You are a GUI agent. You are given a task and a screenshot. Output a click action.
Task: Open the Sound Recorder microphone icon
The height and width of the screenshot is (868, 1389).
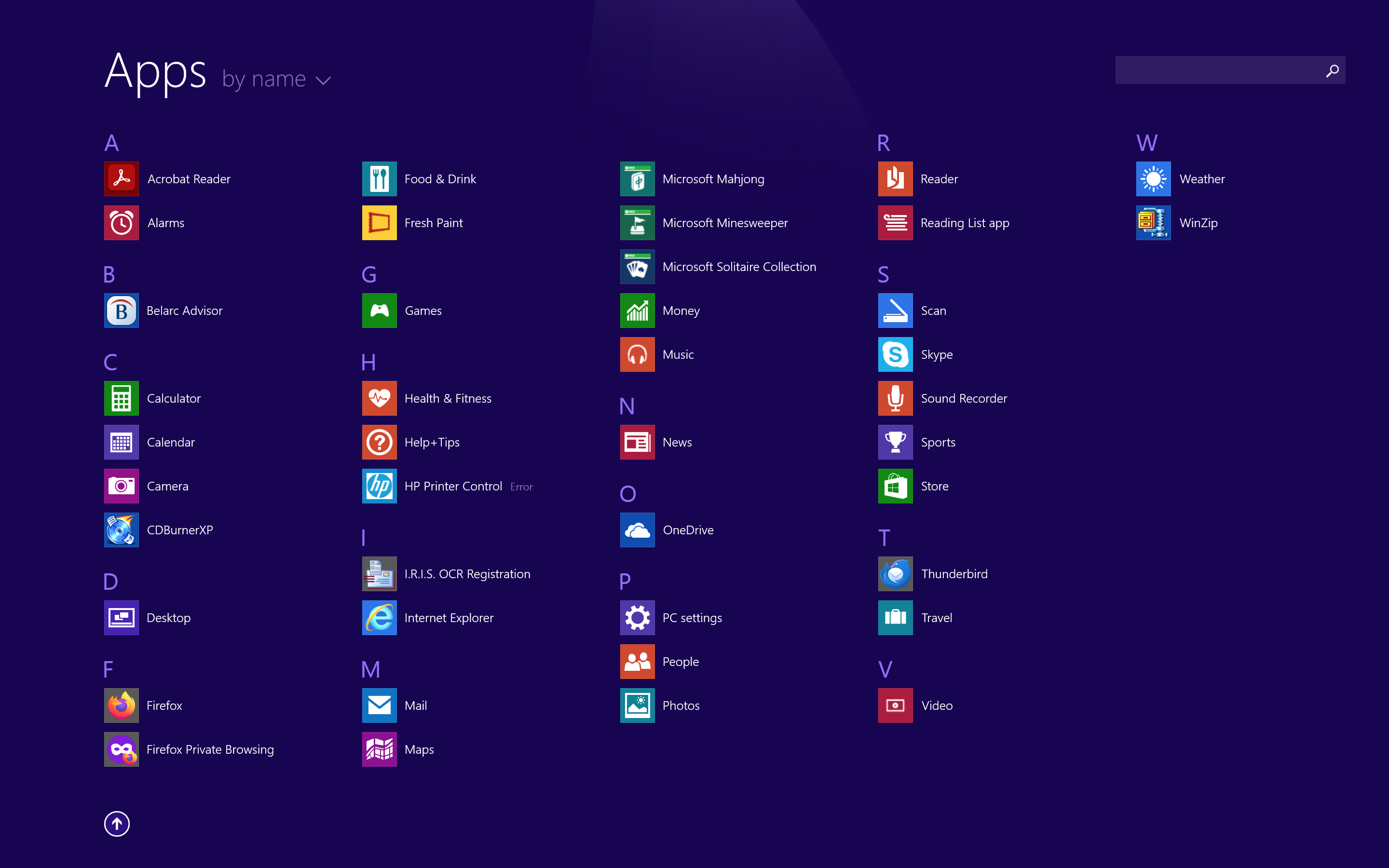[896, 398]
